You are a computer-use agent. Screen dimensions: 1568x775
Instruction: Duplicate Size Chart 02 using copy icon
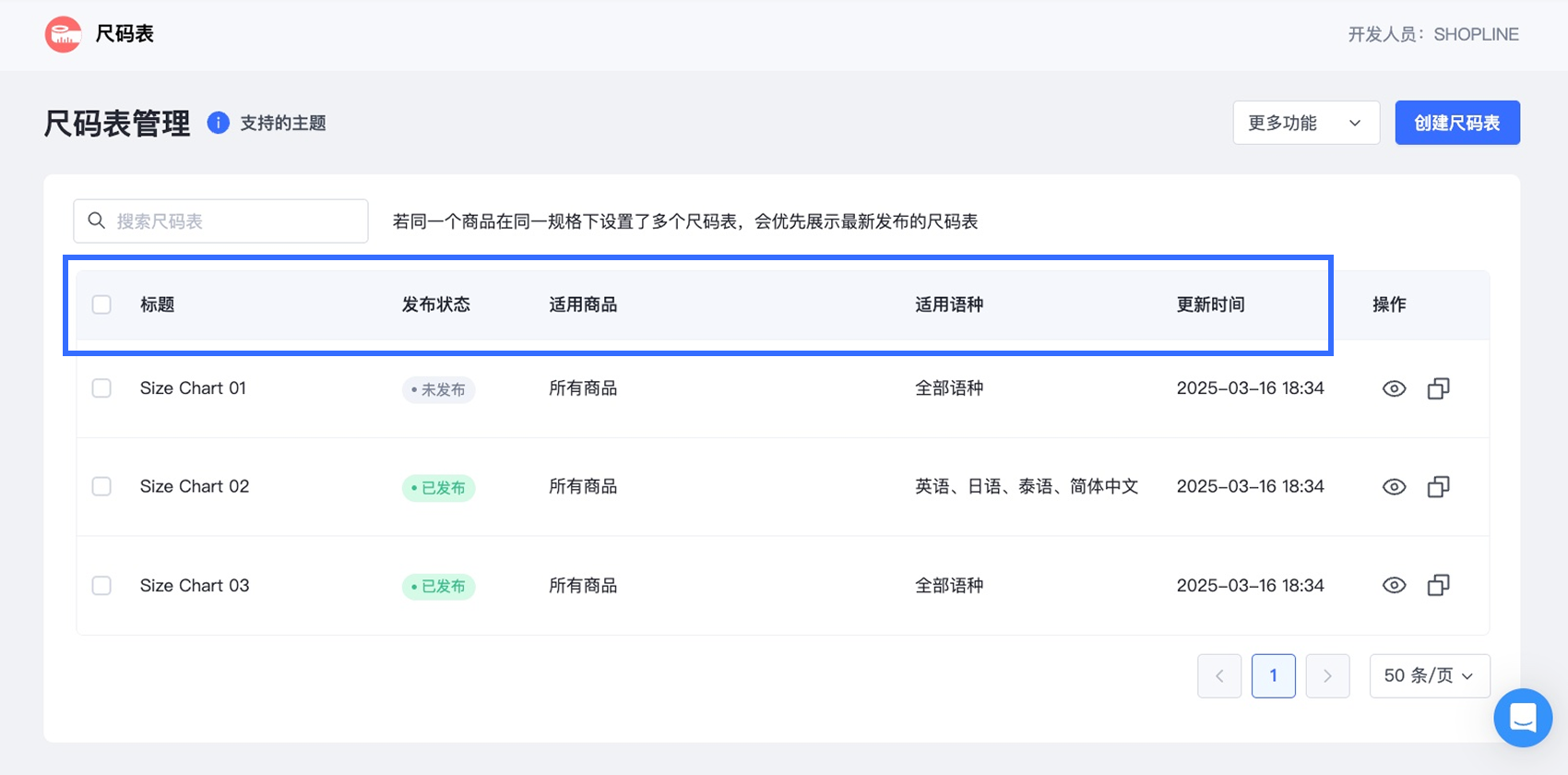click(x=1438, y=486)
